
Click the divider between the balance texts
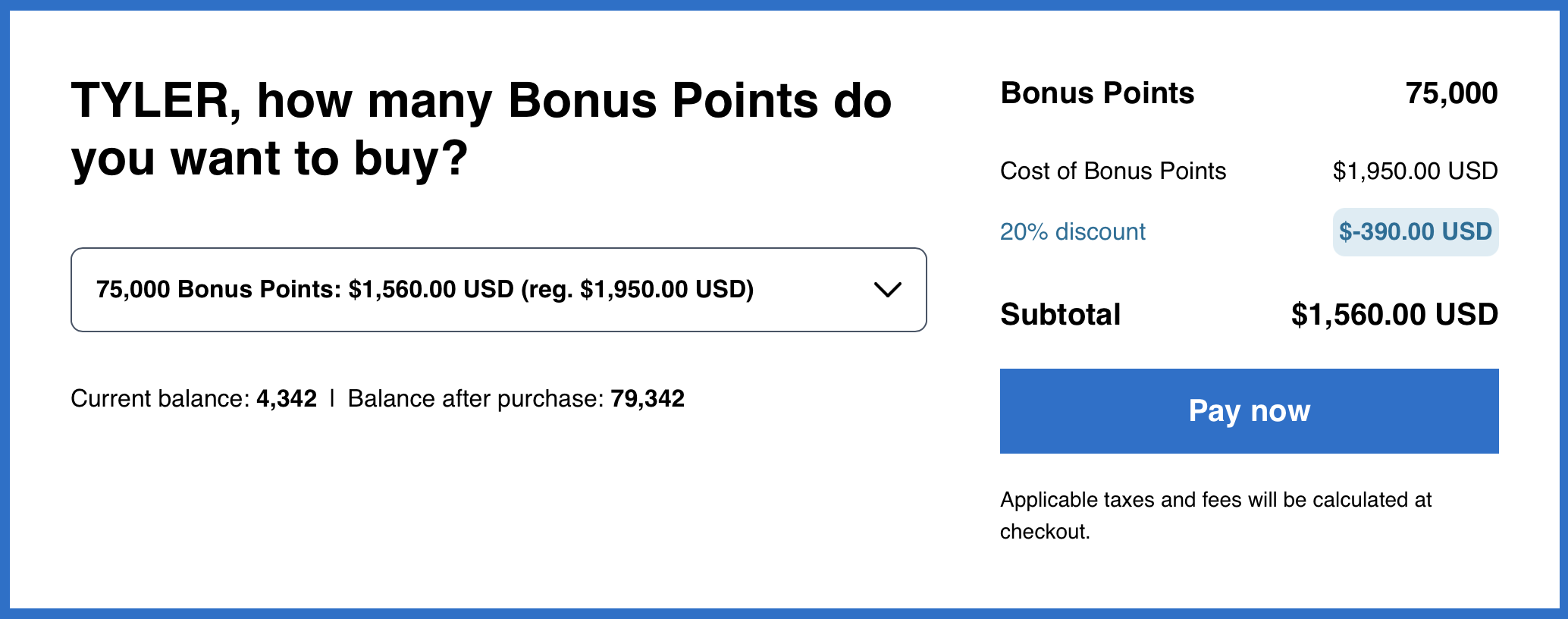click(x=332, y=398)
